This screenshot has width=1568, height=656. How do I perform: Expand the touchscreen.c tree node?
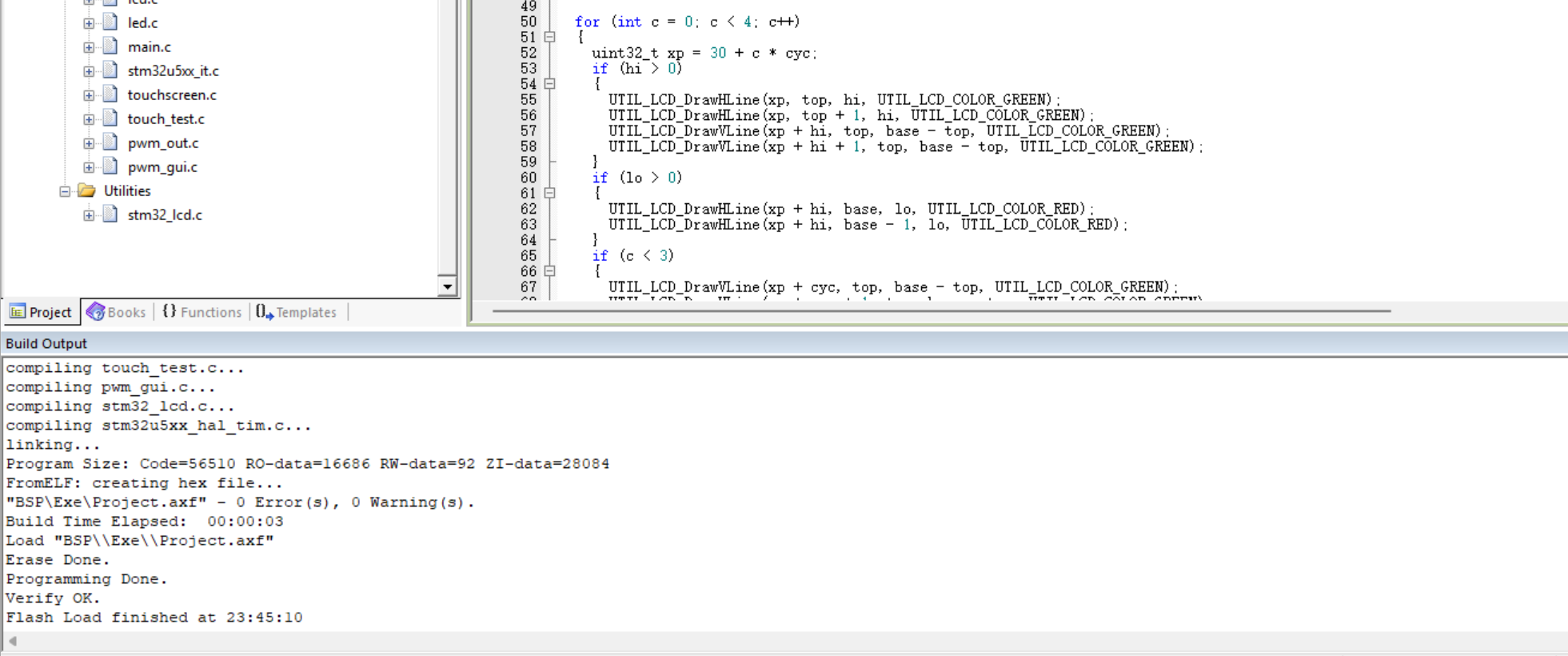pos(89,95)
